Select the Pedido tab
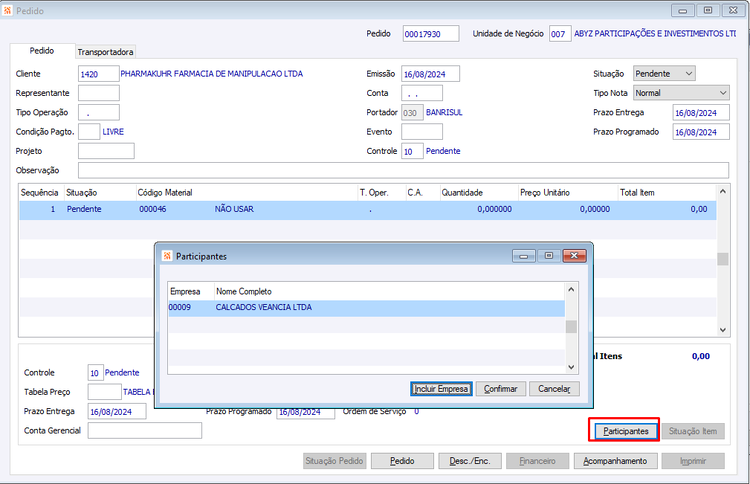The image size is (750, 484). pyautogui.click(x=42, y=51)
